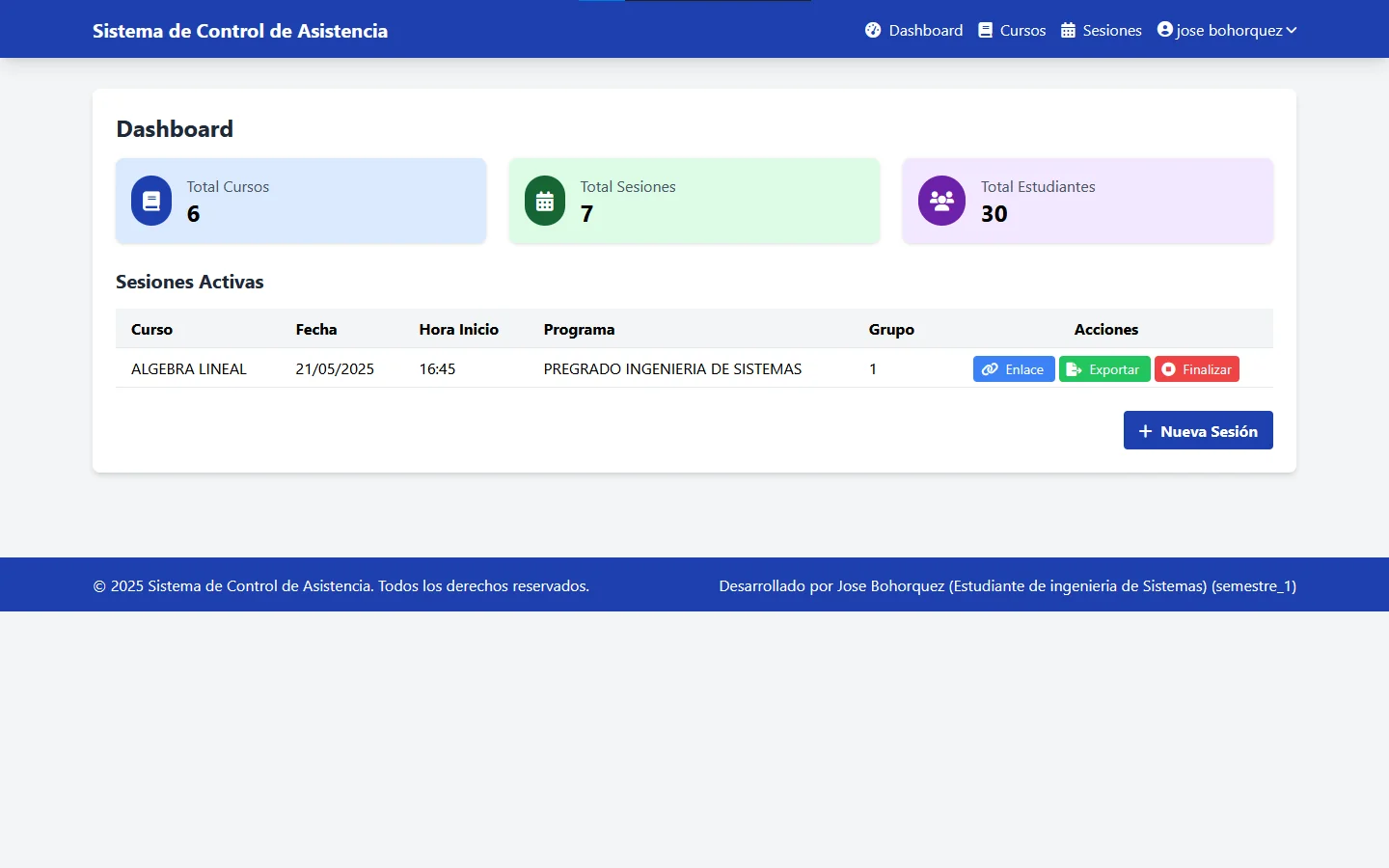Select the ALGEBRA LINEAL course cell

[189, 368]
